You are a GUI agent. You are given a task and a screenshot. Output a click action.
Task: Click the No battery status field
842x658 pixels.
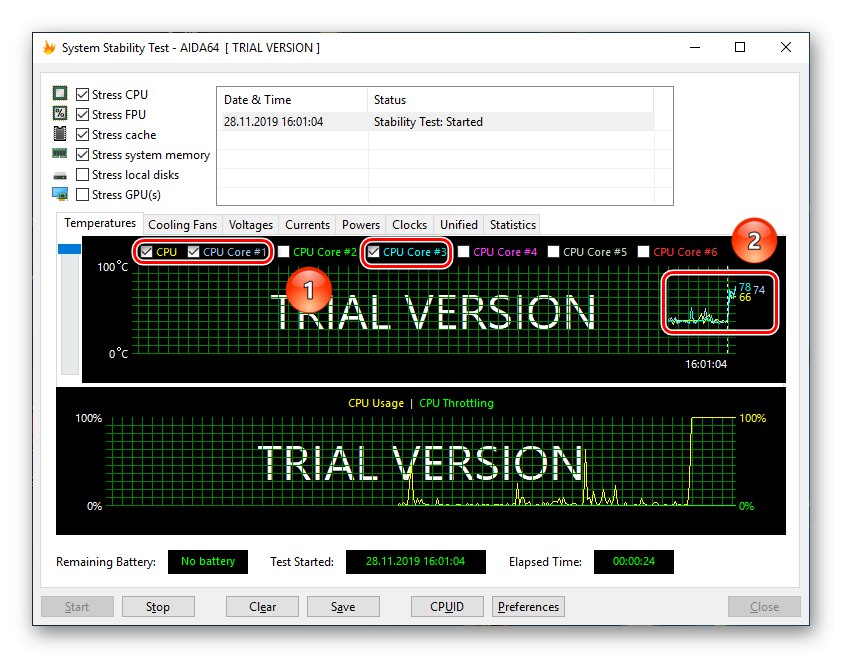coord(208,561)
